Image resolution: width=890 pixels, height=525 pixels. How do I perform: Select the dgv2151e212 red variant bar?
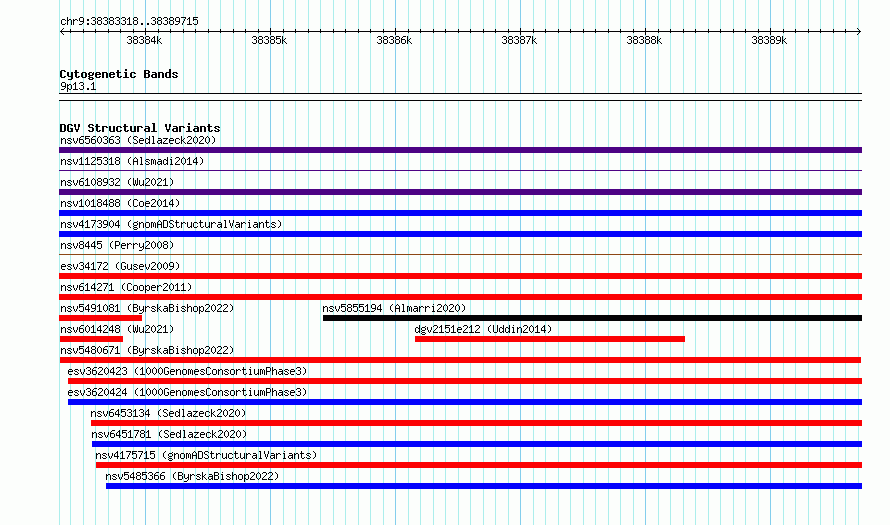click(x=549, y=339)
